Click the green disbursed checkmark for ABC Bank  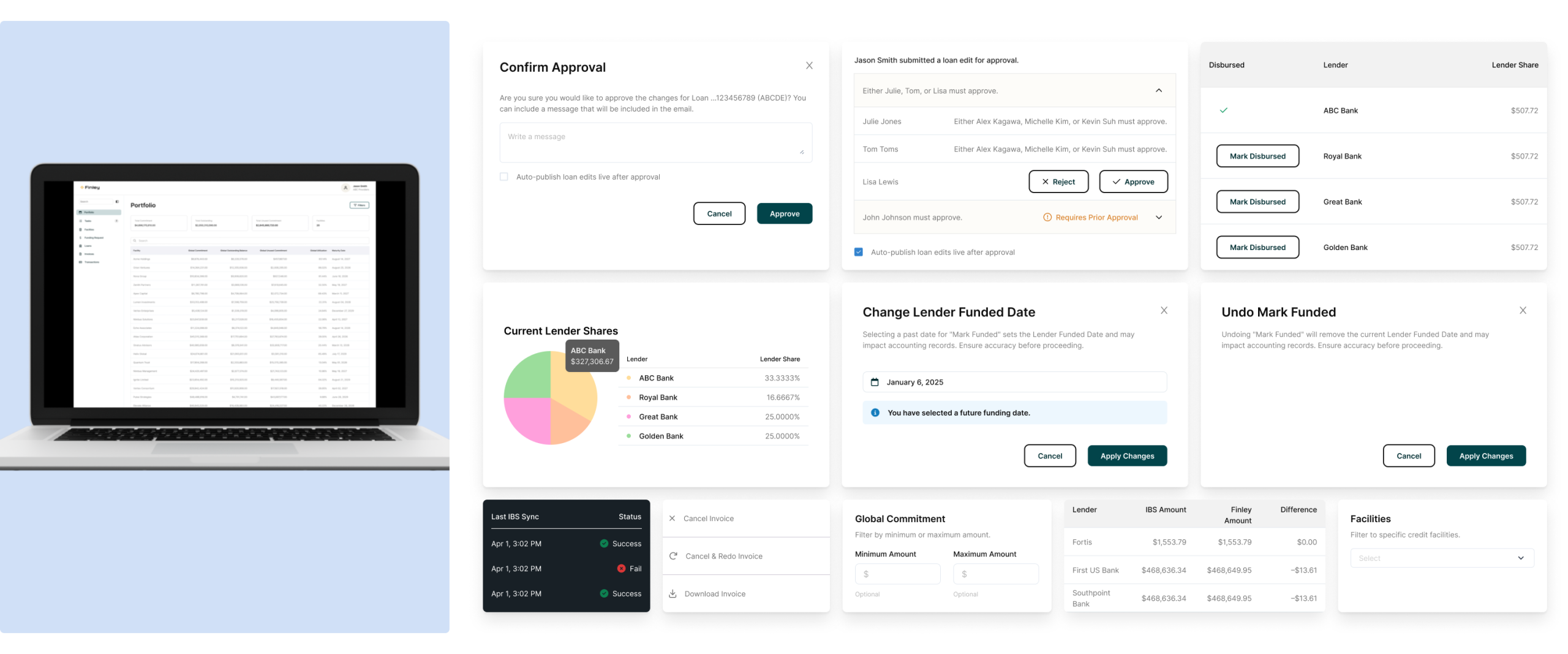[x=1223, y=110]
